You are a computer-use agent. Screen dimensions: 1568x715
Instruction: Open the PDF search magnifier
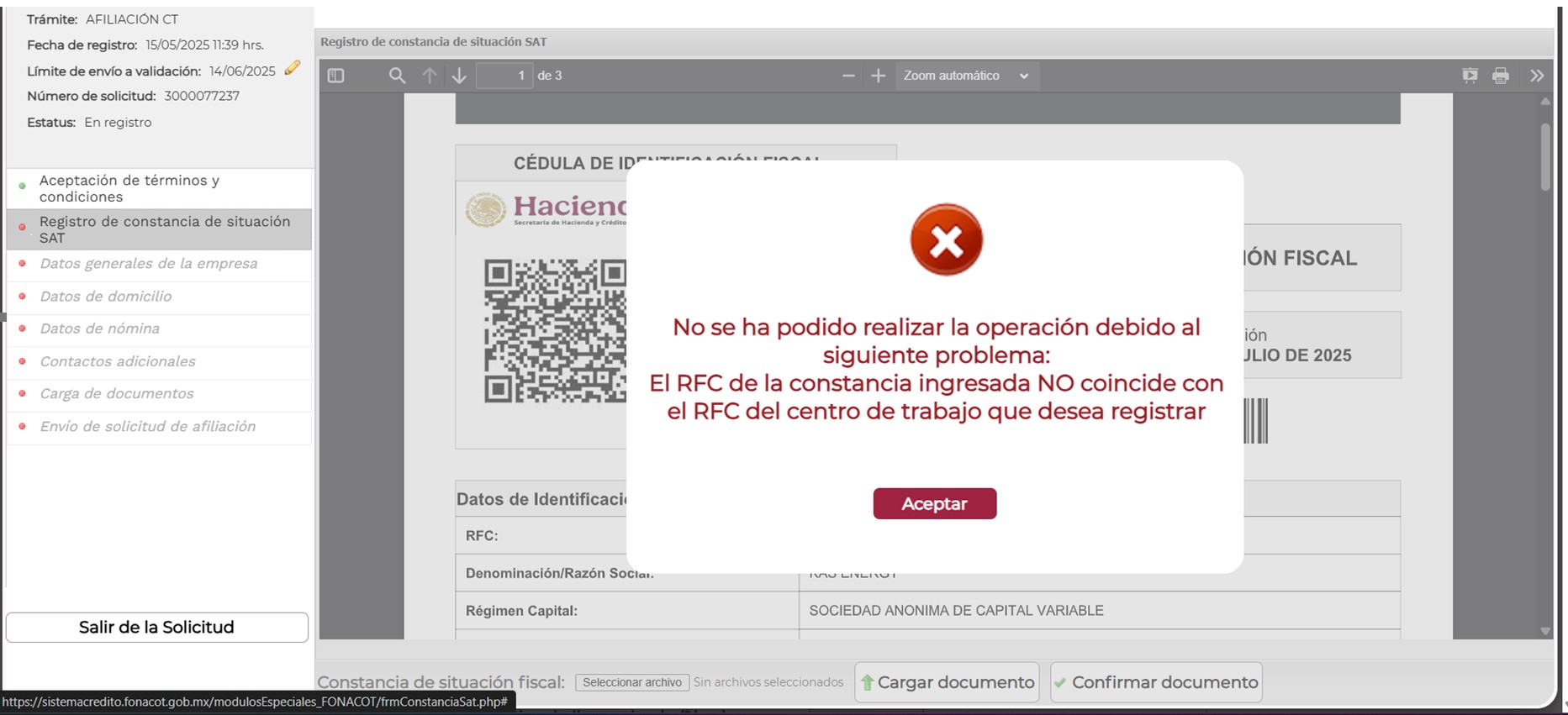[x=397, y=76]
